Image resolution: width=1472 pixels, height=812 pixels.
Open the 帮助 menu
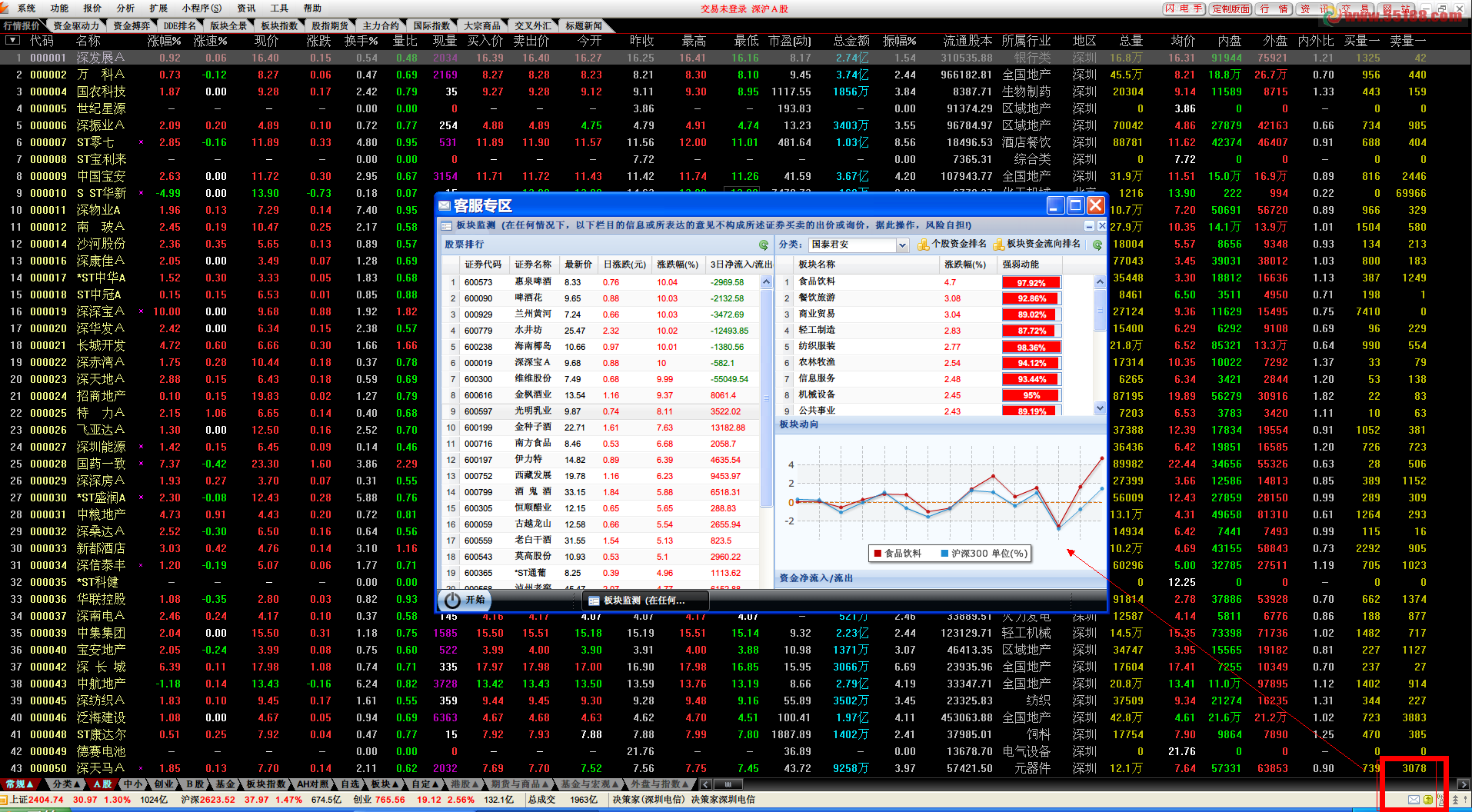tap(312, 8)
